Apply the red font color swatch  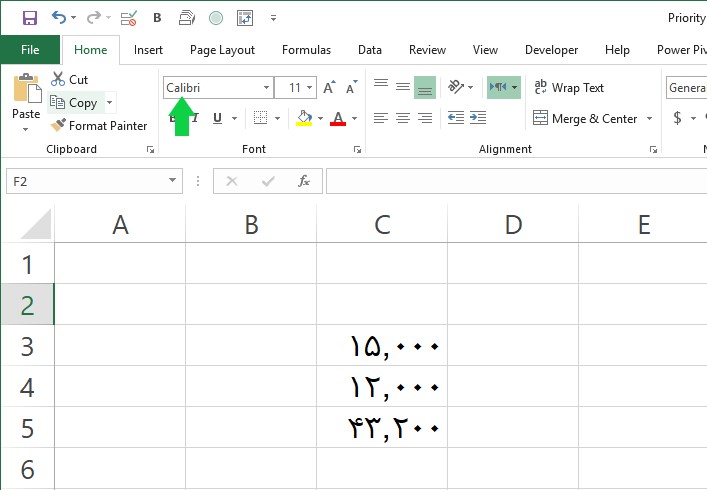pos(338,118)
